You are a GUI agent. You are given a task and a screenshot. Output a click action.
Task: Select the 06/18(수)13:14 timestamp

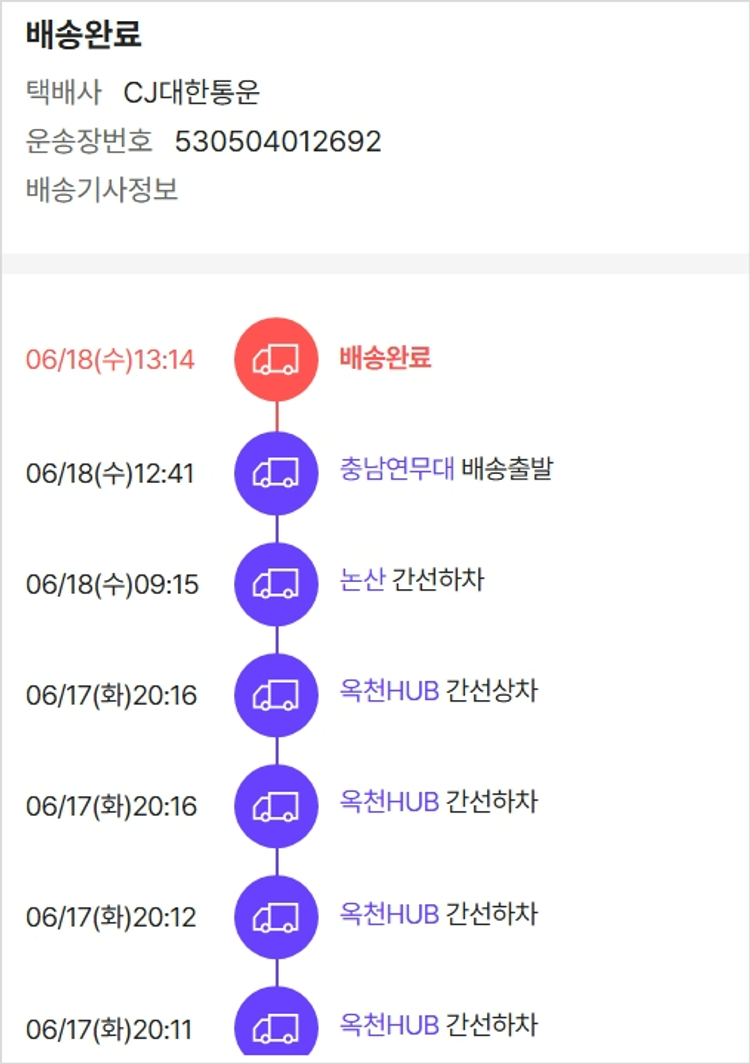(x=110, y=360)
